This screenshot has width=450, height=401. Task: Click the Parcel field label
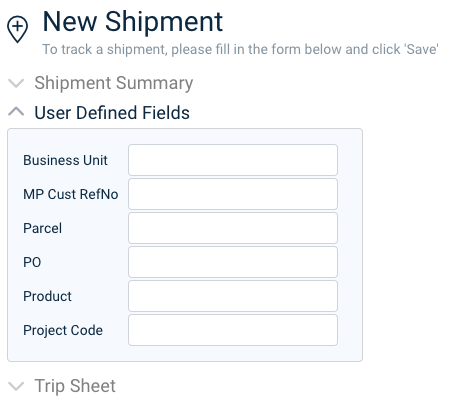click(42, 228)
